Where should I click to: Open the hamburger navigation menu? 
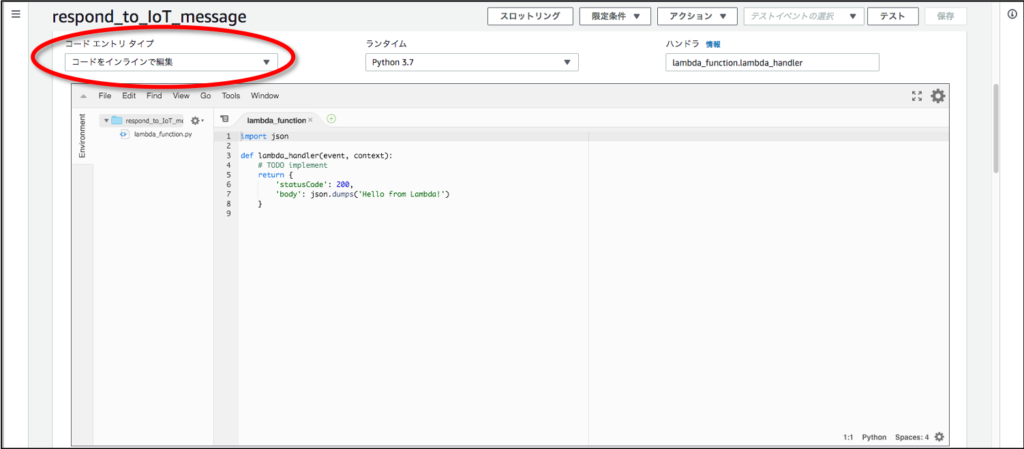15,15
